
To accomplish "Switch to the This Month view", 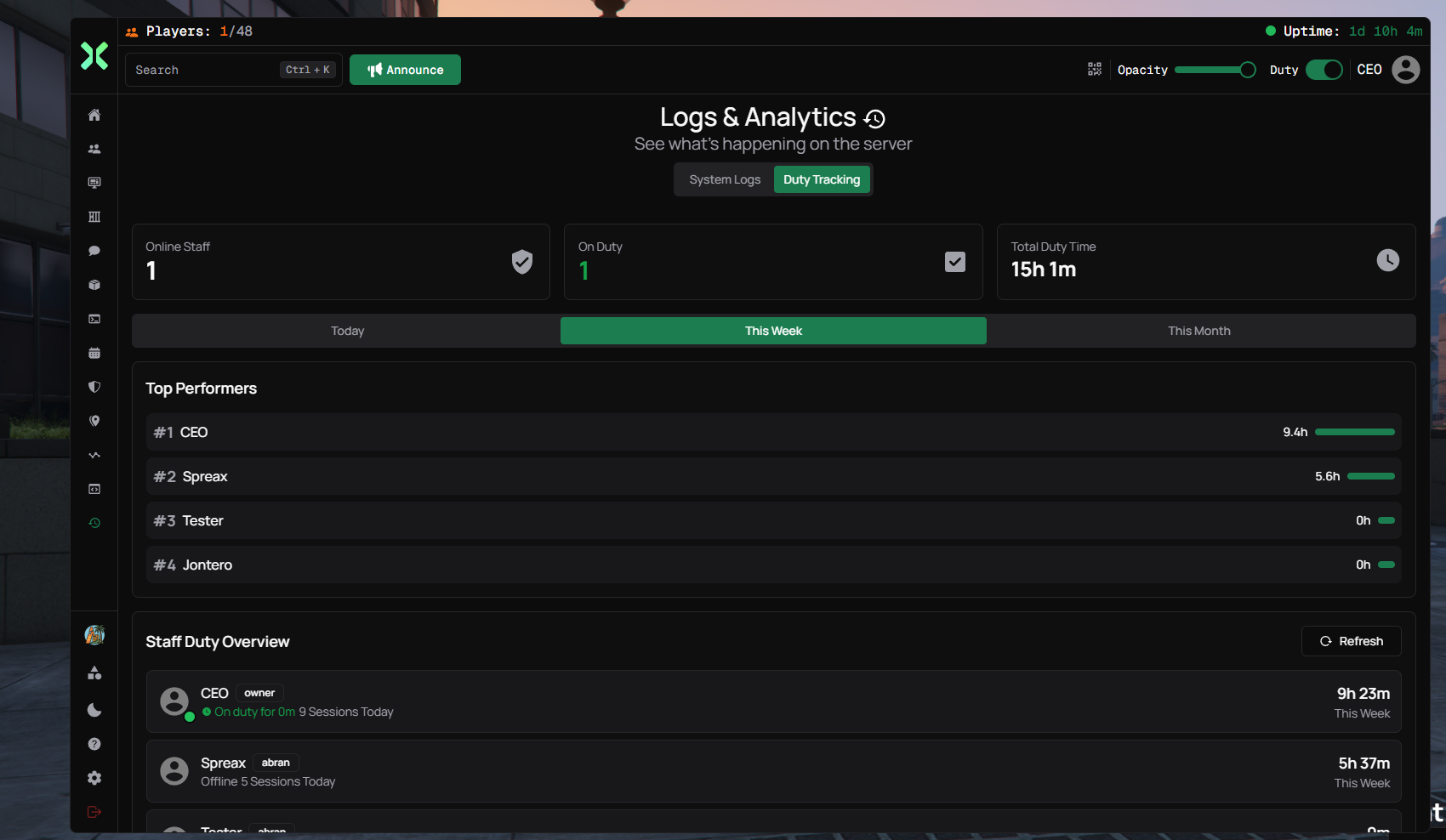I will pos(1198,331).
